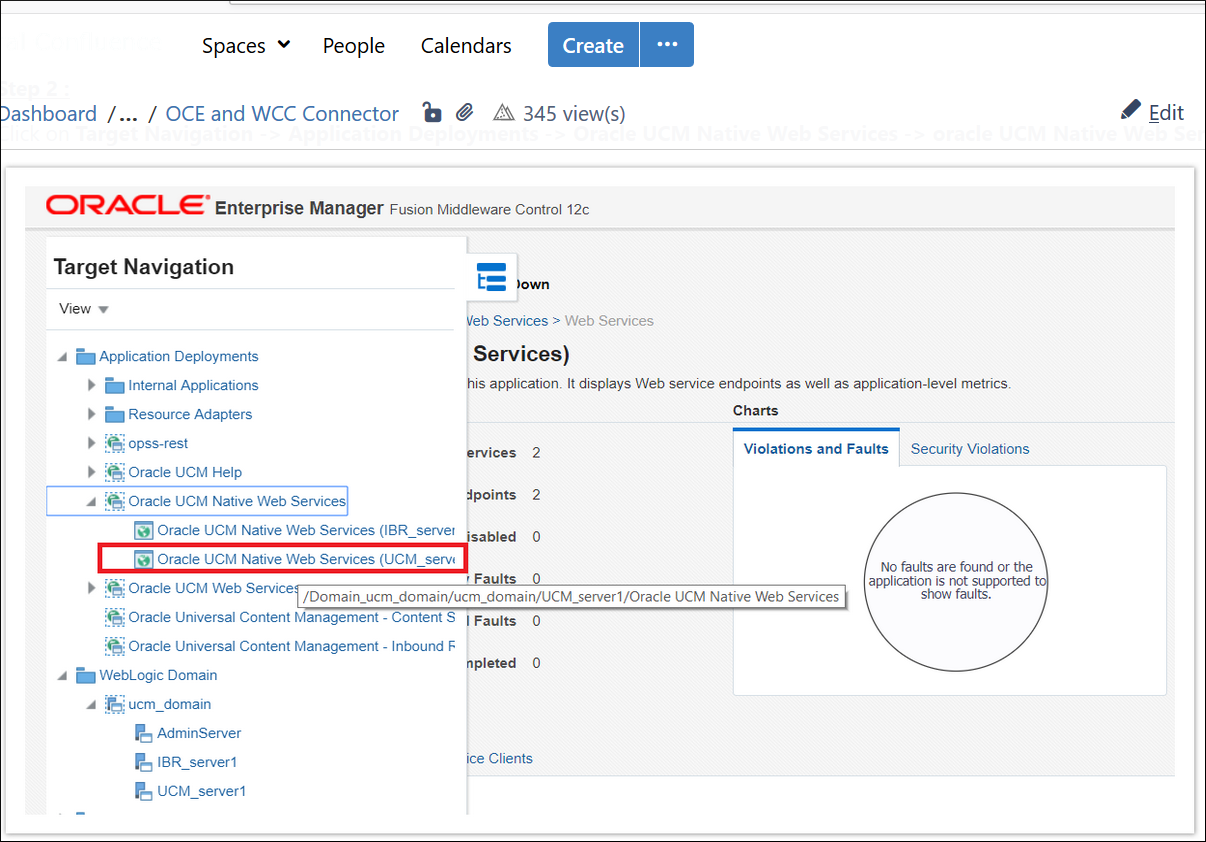Screen dimensions: 1206x842
Task: Open the View dropdown in Target Navigation
Action: coord(84,309)
